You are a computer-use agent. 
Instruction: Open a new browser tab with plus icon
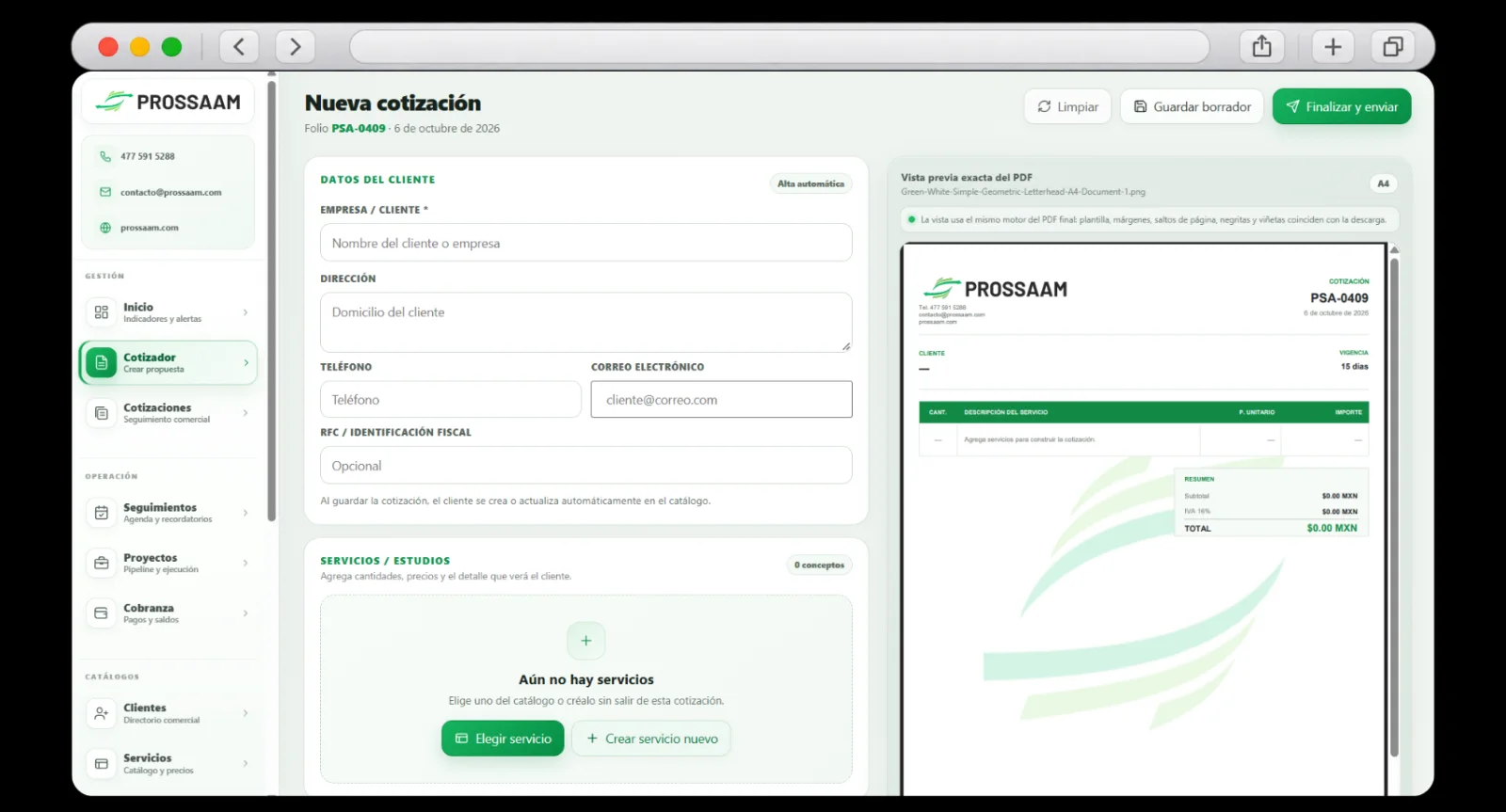[1333, 46]
